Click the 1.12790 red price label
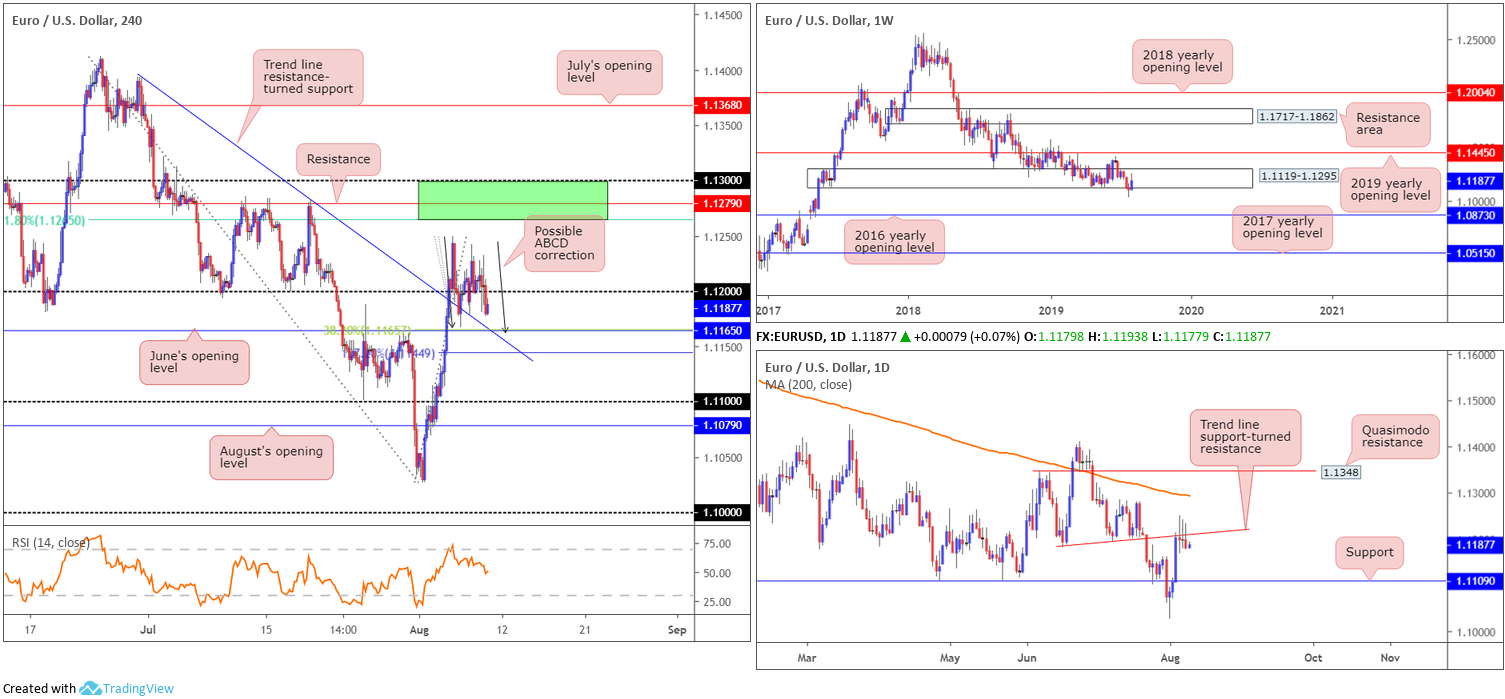Image resolution: width=1505 pixels, height=699 pixels. tap(721, 204)
